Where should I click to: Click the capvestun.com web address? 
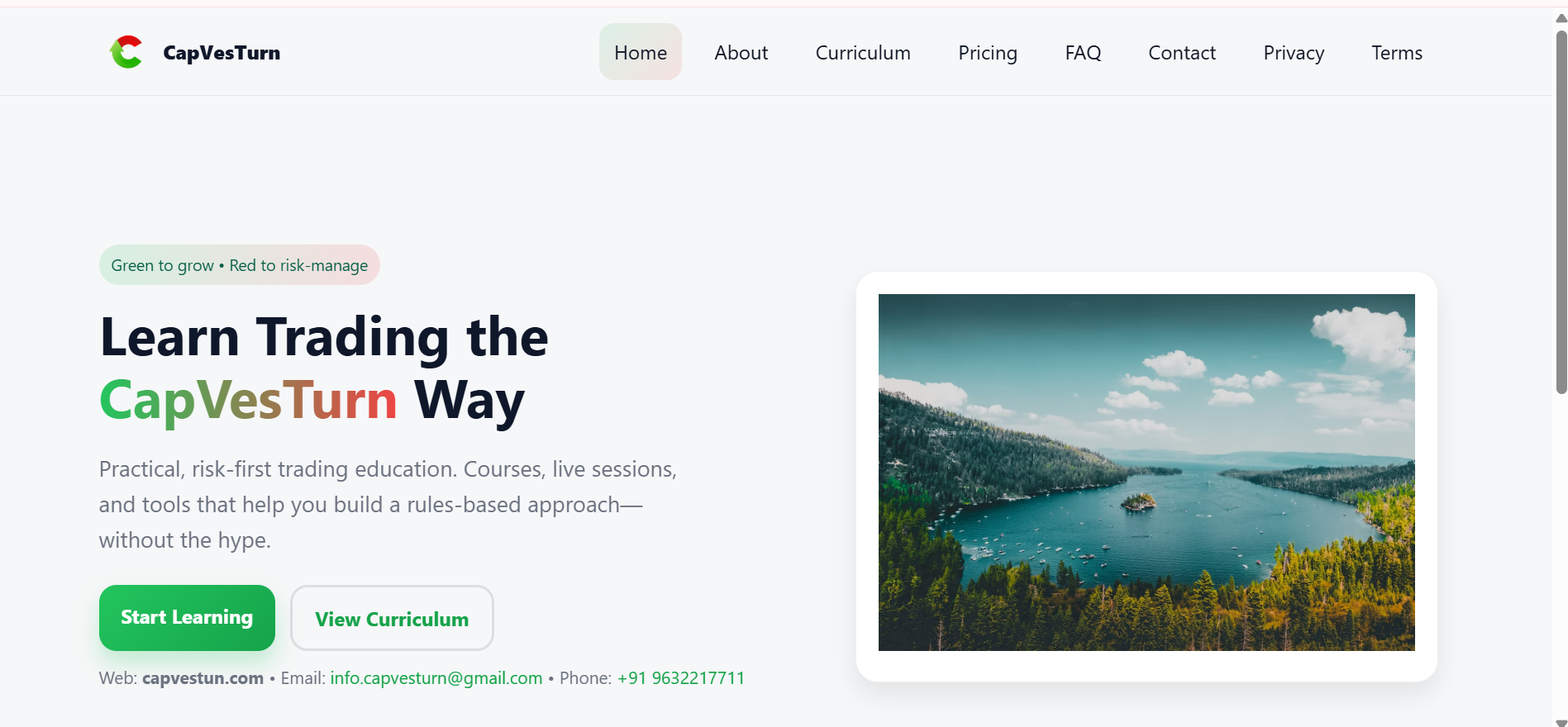coord(203,678)
